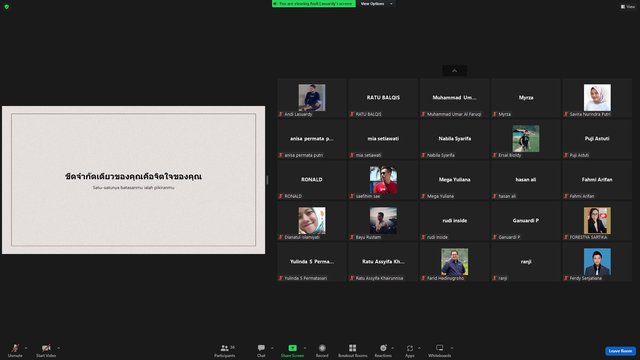Click the green encryption shield icon
Viewport: 640px width, 360px height.
(x=7, y=7)
